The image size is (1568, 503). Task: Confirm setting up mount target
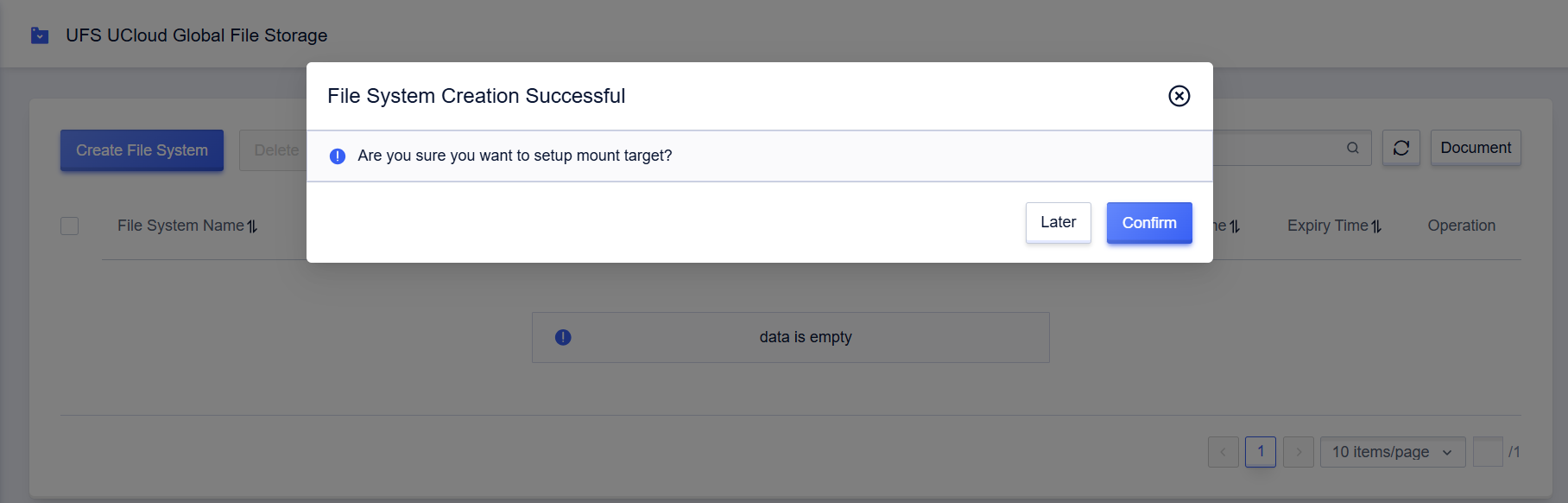pos(1148,223)
